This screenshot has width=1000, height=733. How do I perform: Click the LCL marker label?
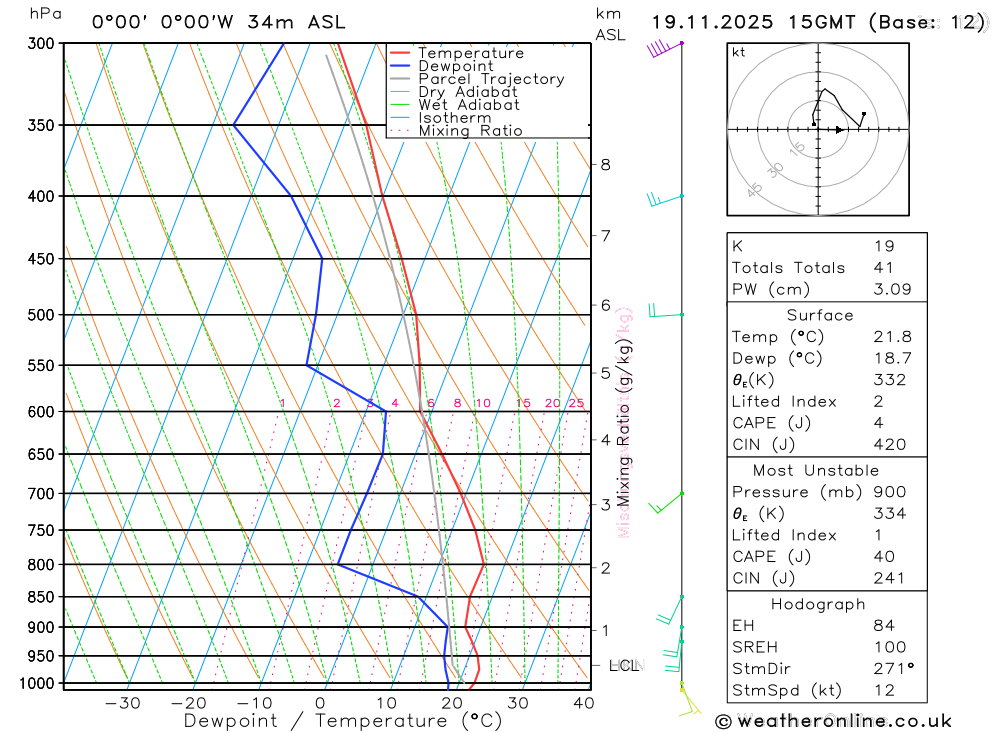click(624, 666)
